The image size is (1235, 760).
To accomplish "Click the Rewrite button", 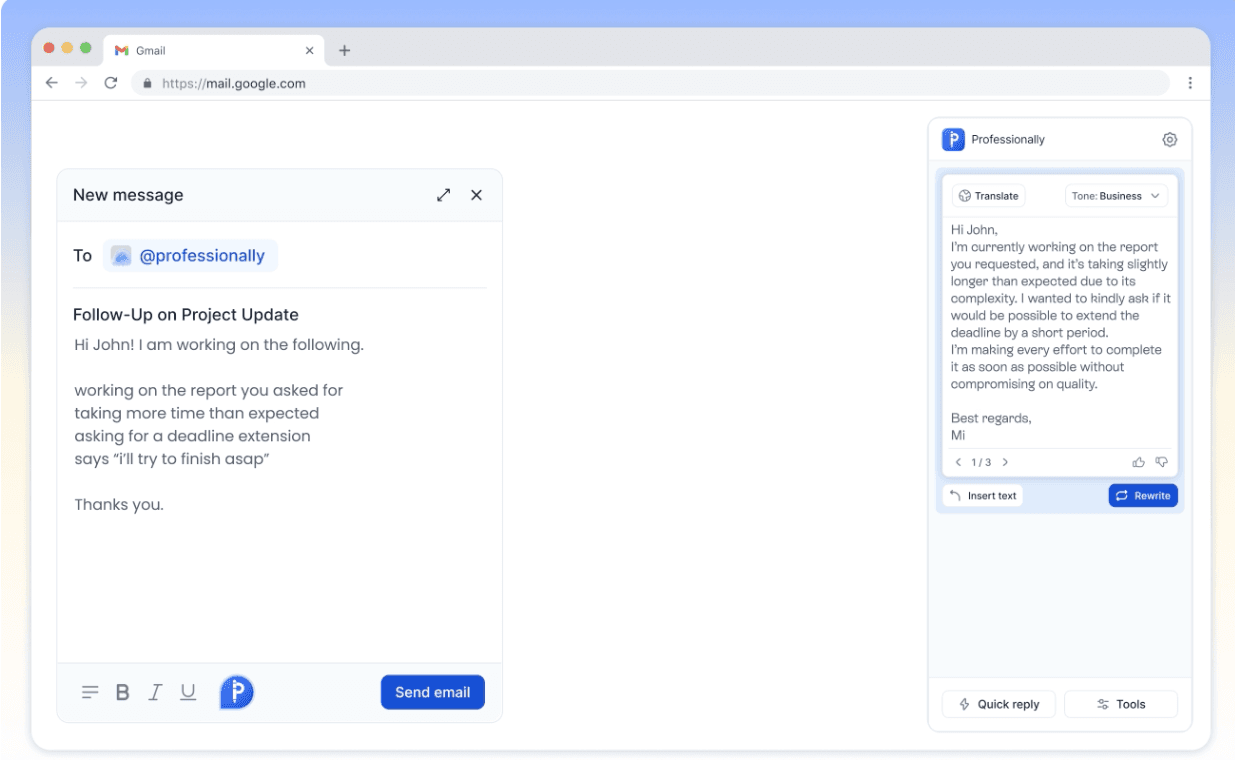I will (1143, 495).
